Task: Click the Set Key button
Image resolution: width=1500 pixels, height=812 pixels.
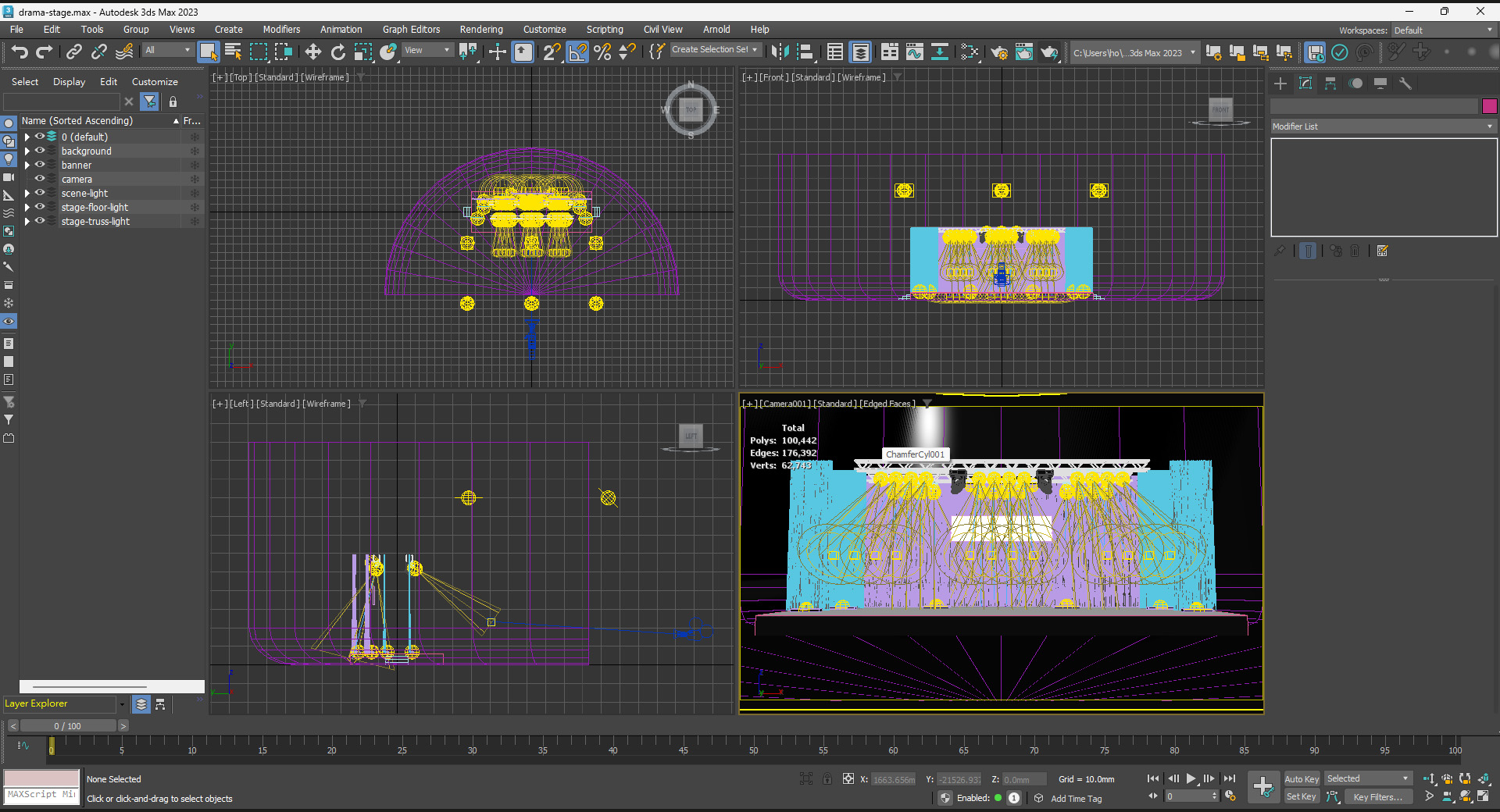Action: [1302, 796]
